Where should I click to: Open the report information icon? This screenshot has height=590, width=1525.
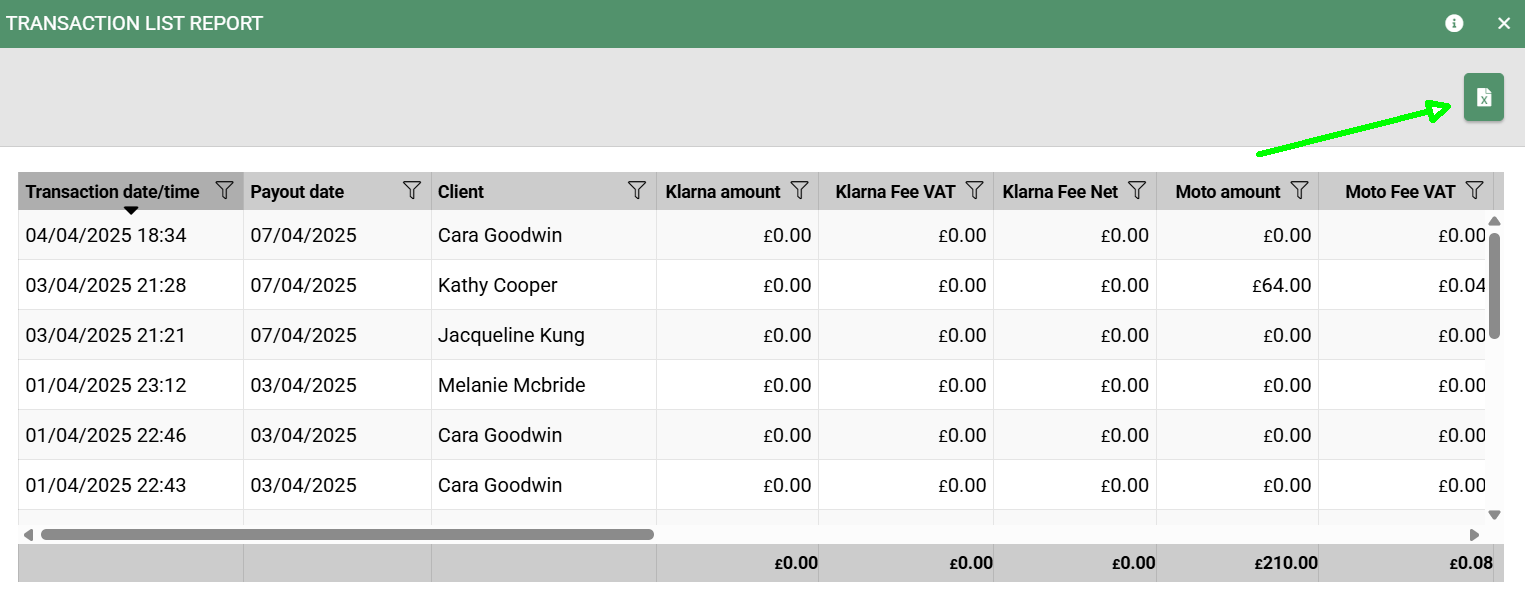point(1454,23)
